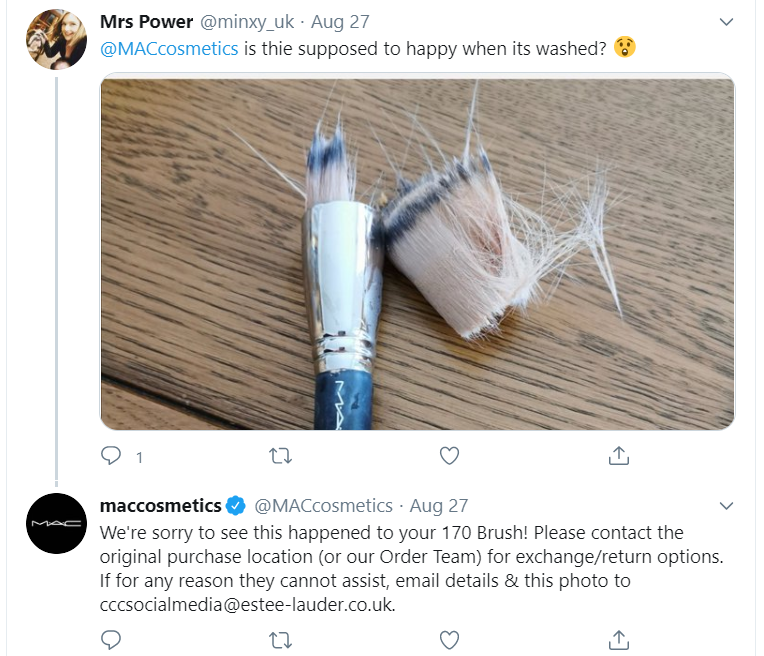764x656 pixels.
Task: Open Mrs Power's profile picture
Action: coord(57,39)
